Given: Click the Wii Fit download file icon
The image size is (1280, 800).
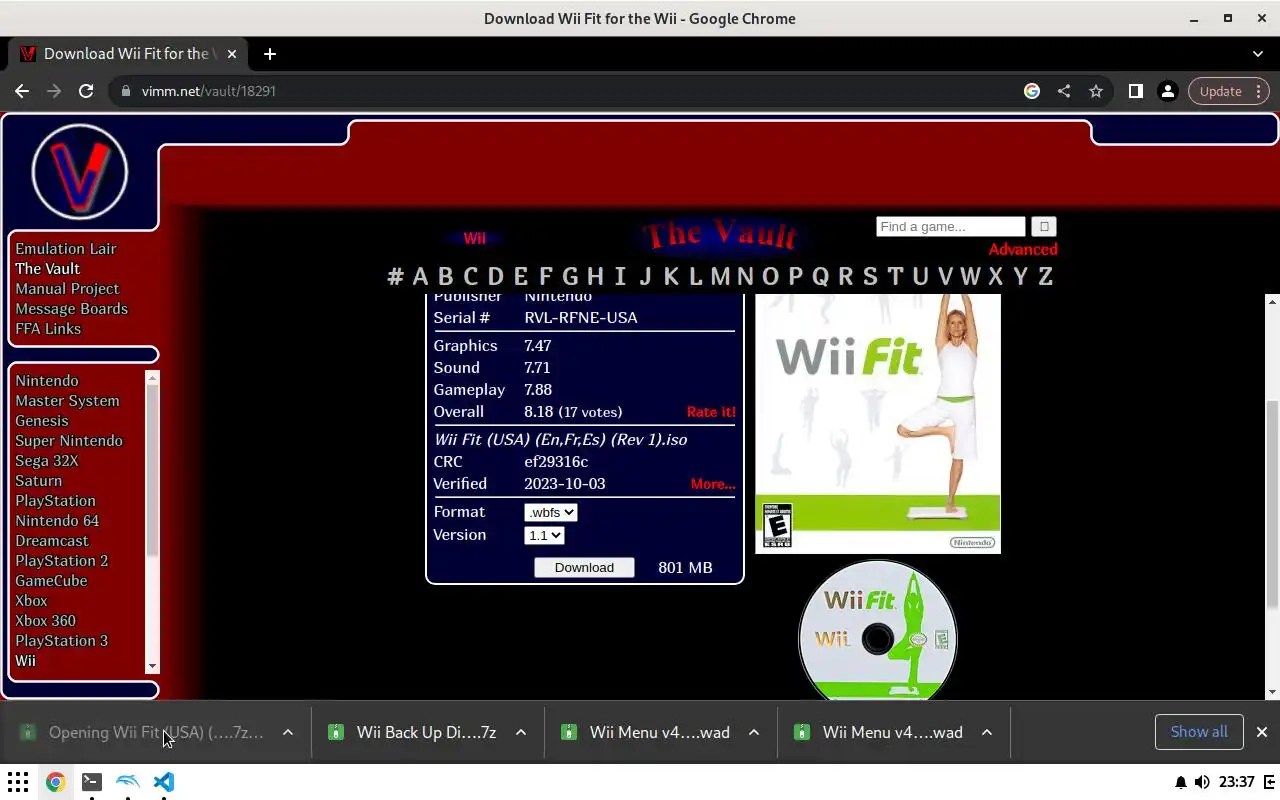Looking at the screenshot, I should 29,733.
